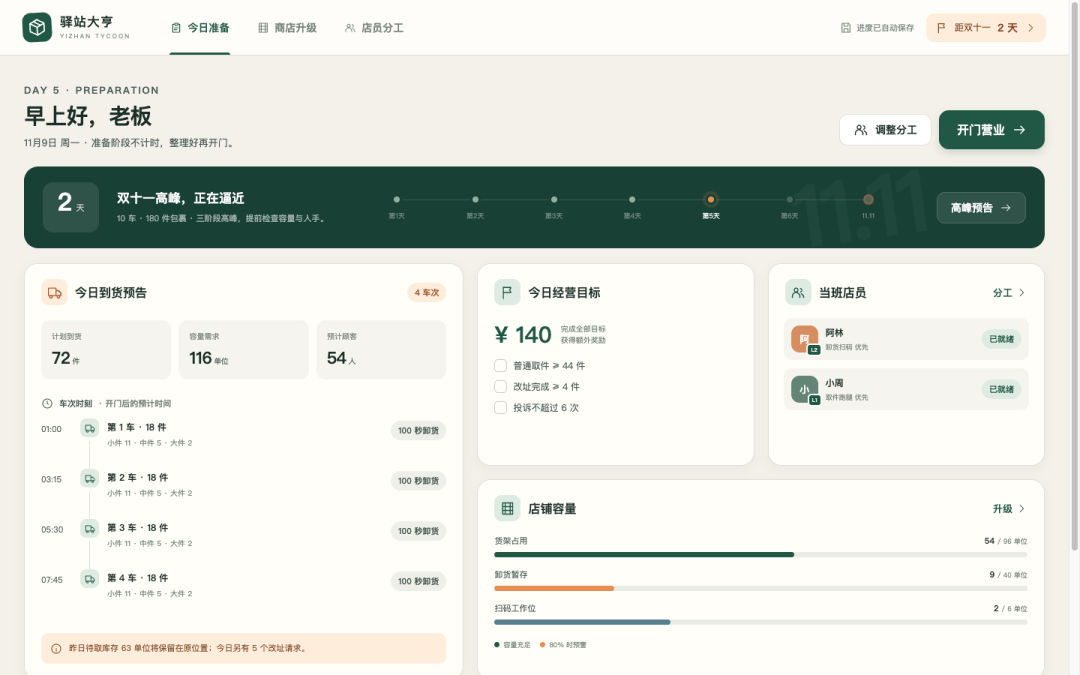Open the 距双十一 2 天 countdown pill
This screenshot has height=675, width=1080.
(x=986, y=28)
